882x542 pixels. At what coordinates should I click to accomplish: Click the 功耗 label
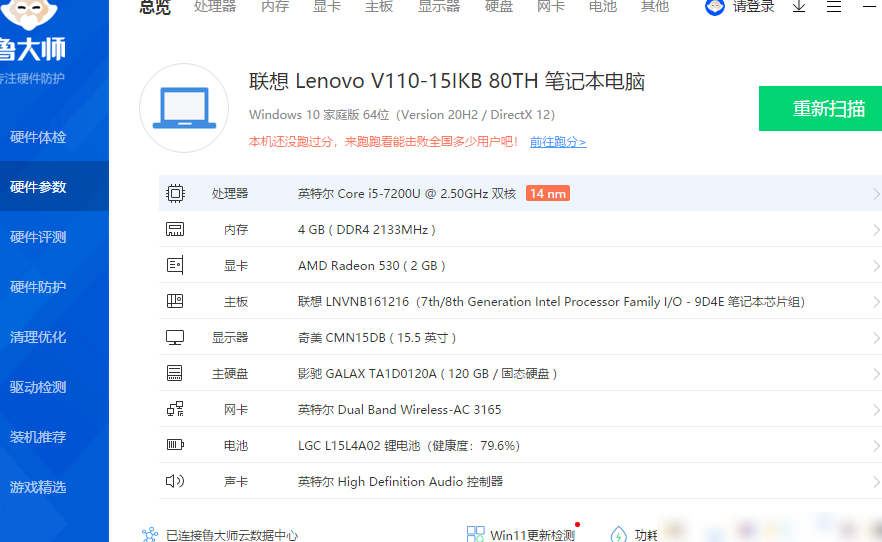click(x=646, y=535)
